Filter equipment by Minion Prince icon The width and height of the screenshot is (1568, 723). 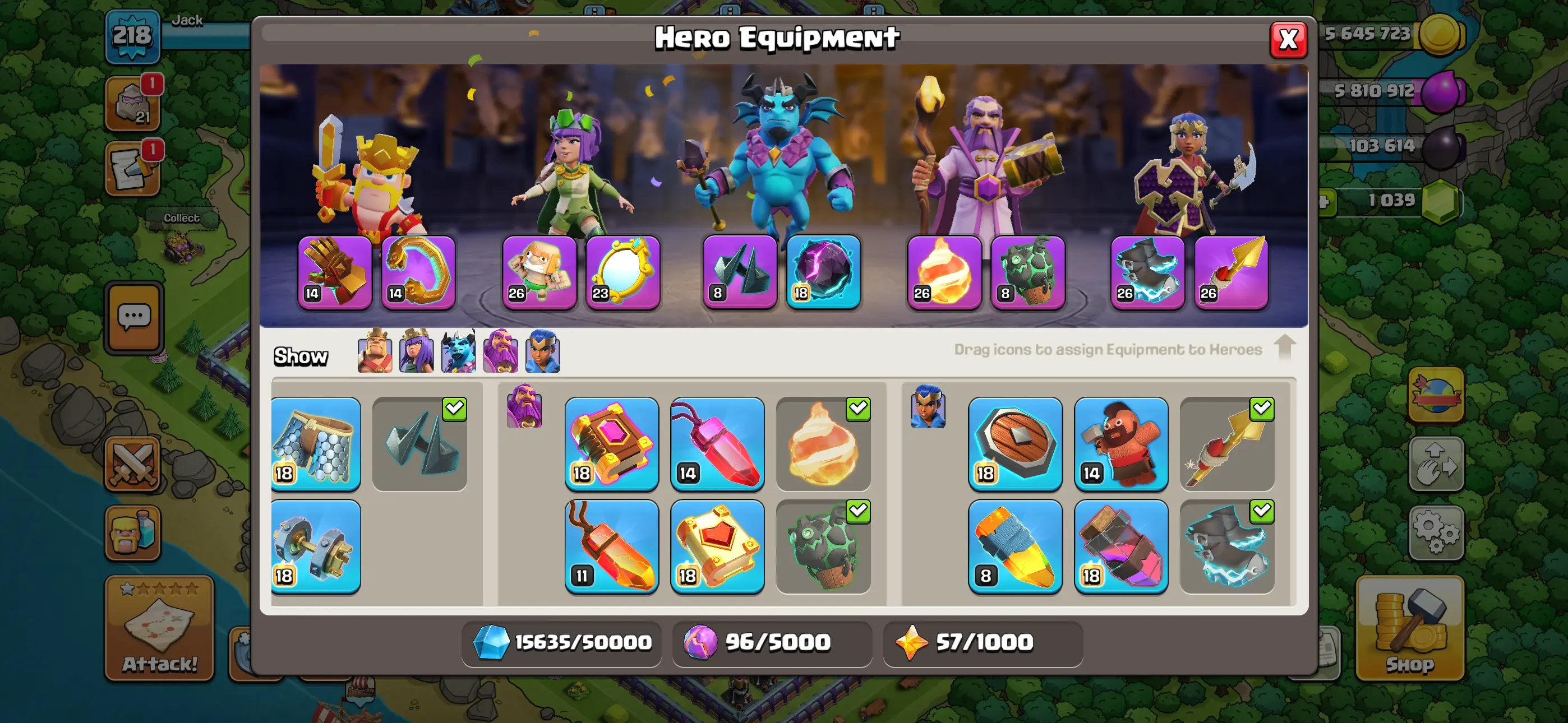tap(458, 350)
